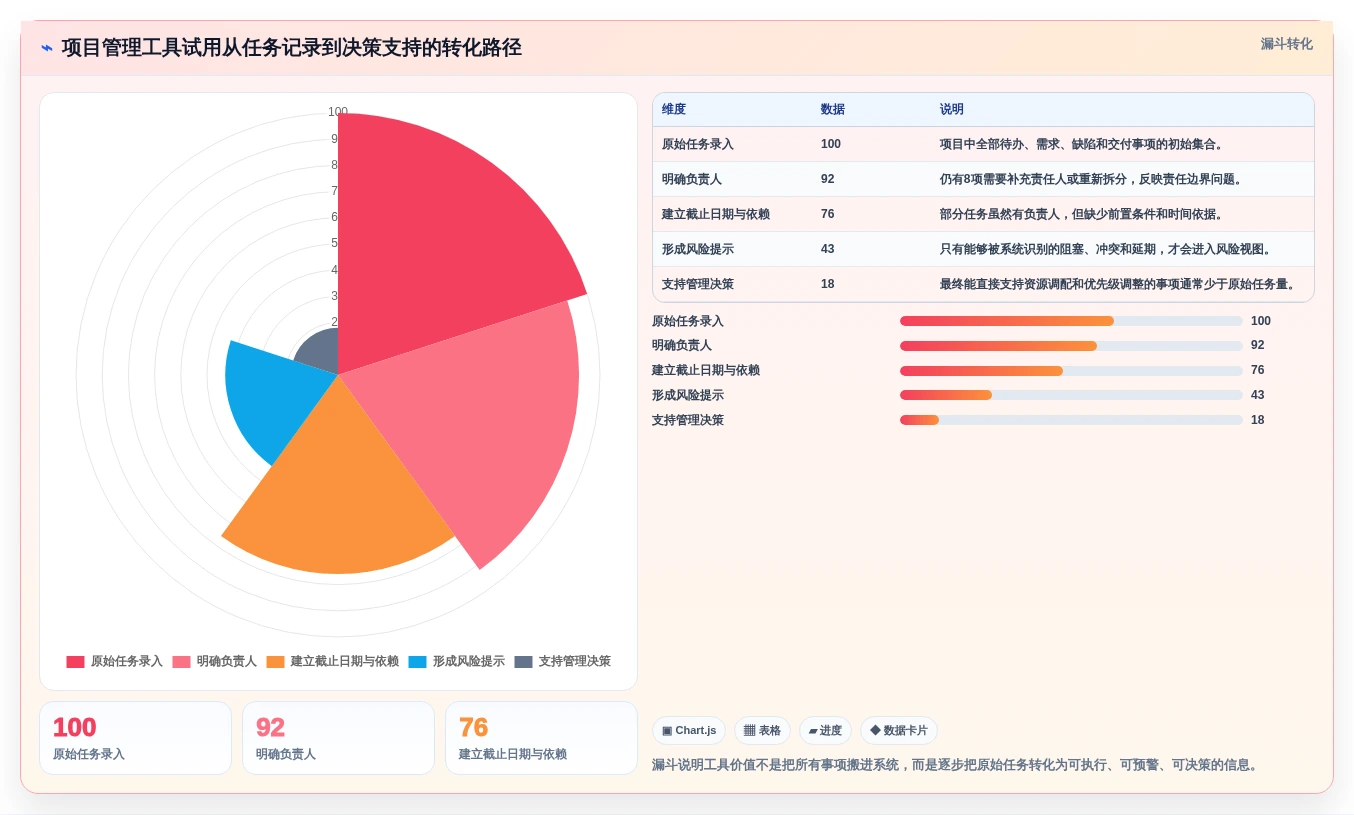The image size is (1354, 815).
Task: Click description starting 最终能直接支持
Action: (1119, 284)
